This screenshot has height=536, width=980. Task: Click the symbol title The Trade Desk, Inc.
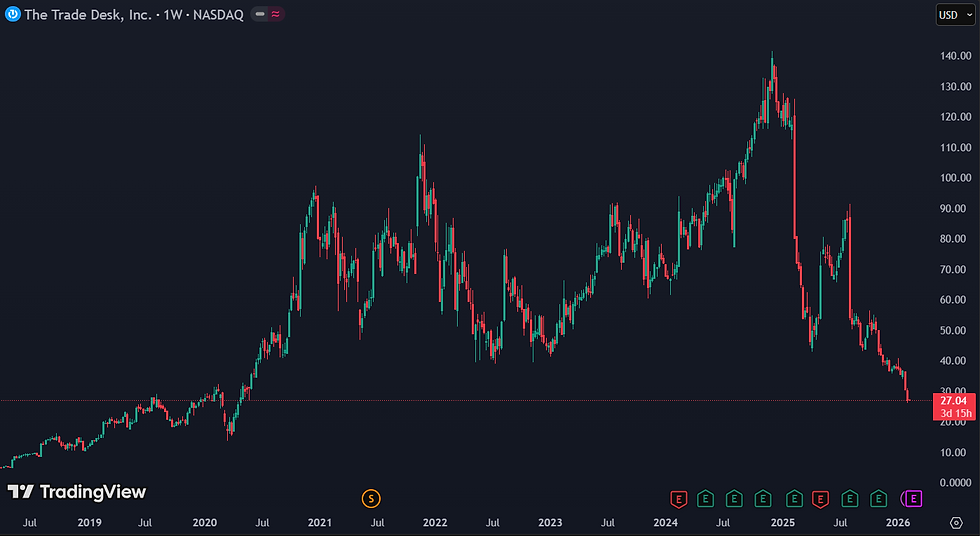pyautogui.click(x=88, y=14)
